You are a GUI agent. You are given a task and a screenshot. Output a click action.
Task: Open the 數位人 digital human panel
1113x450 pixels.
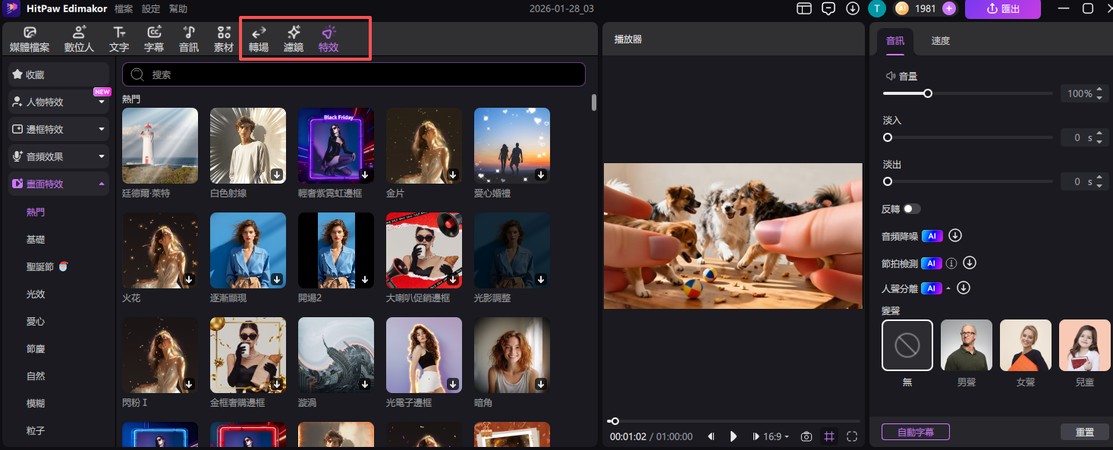tap(79, 39)
